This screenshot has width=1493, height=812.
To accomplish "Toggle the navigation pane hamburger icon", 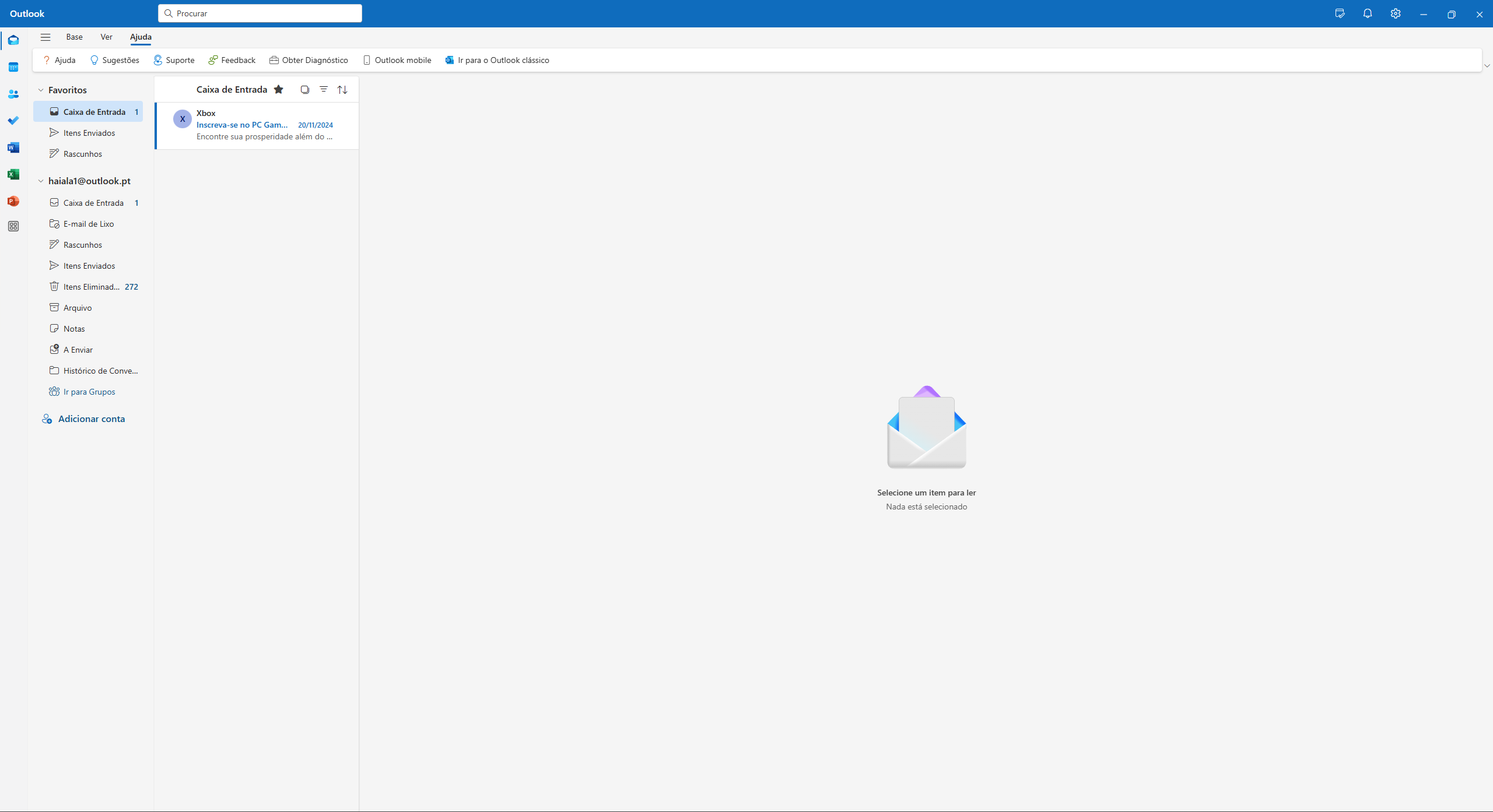I will 45,37.
